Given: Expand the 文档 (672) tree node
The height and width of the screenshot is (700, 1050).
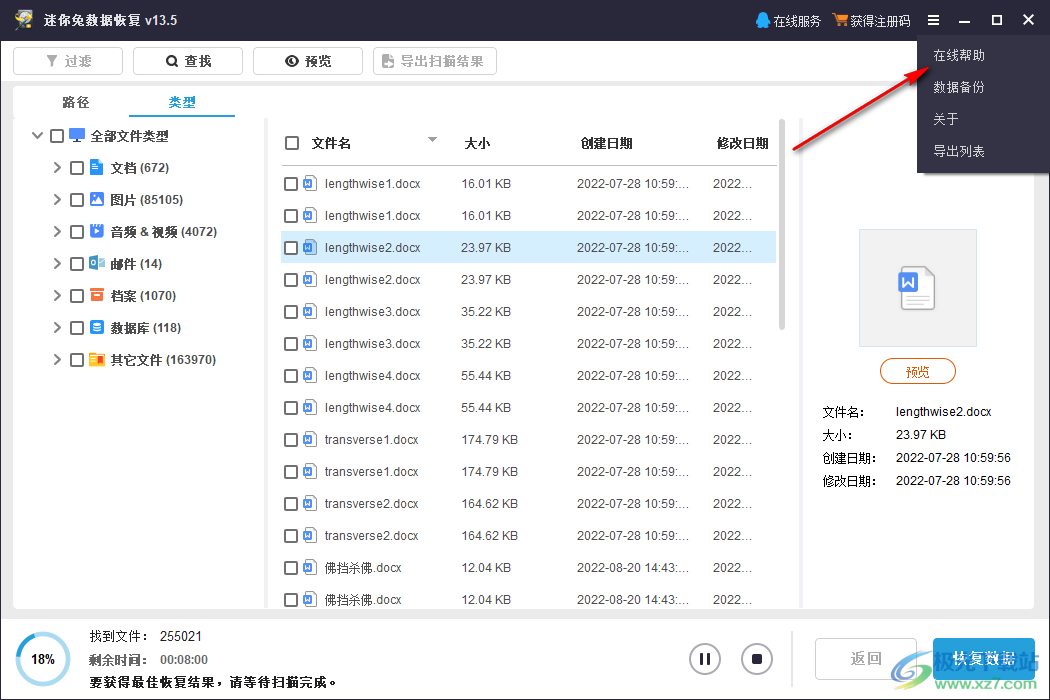Looking at the screenshot, I should pyautogui.click(x=57, y=167).
